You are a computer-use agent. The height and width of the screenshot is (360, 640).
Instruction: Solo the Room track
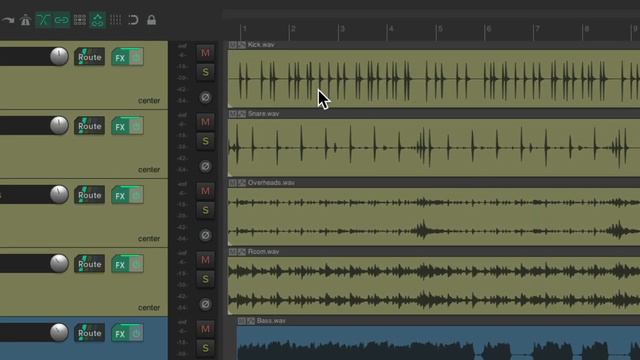click(x=205, y=279)
